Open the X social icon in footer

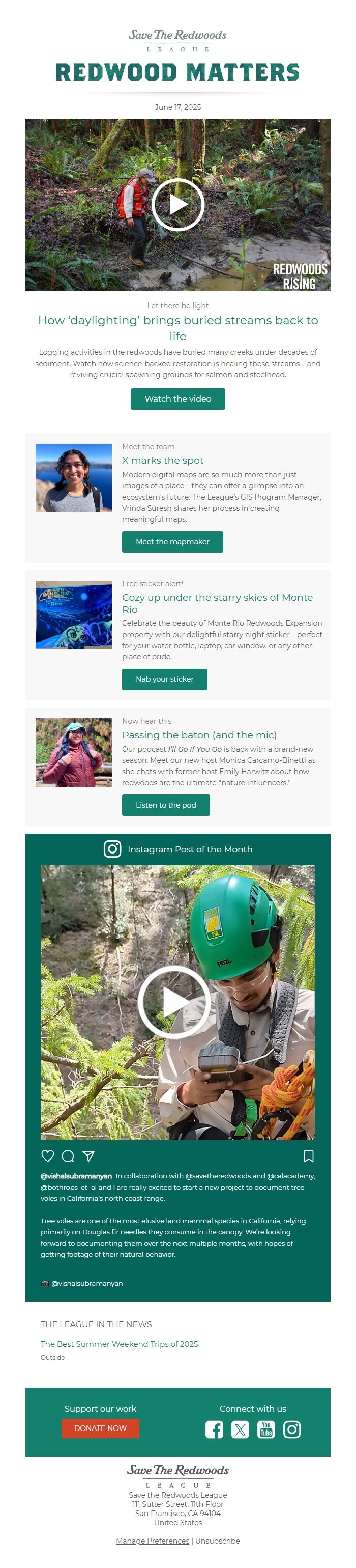click(x=240, y=1429)
